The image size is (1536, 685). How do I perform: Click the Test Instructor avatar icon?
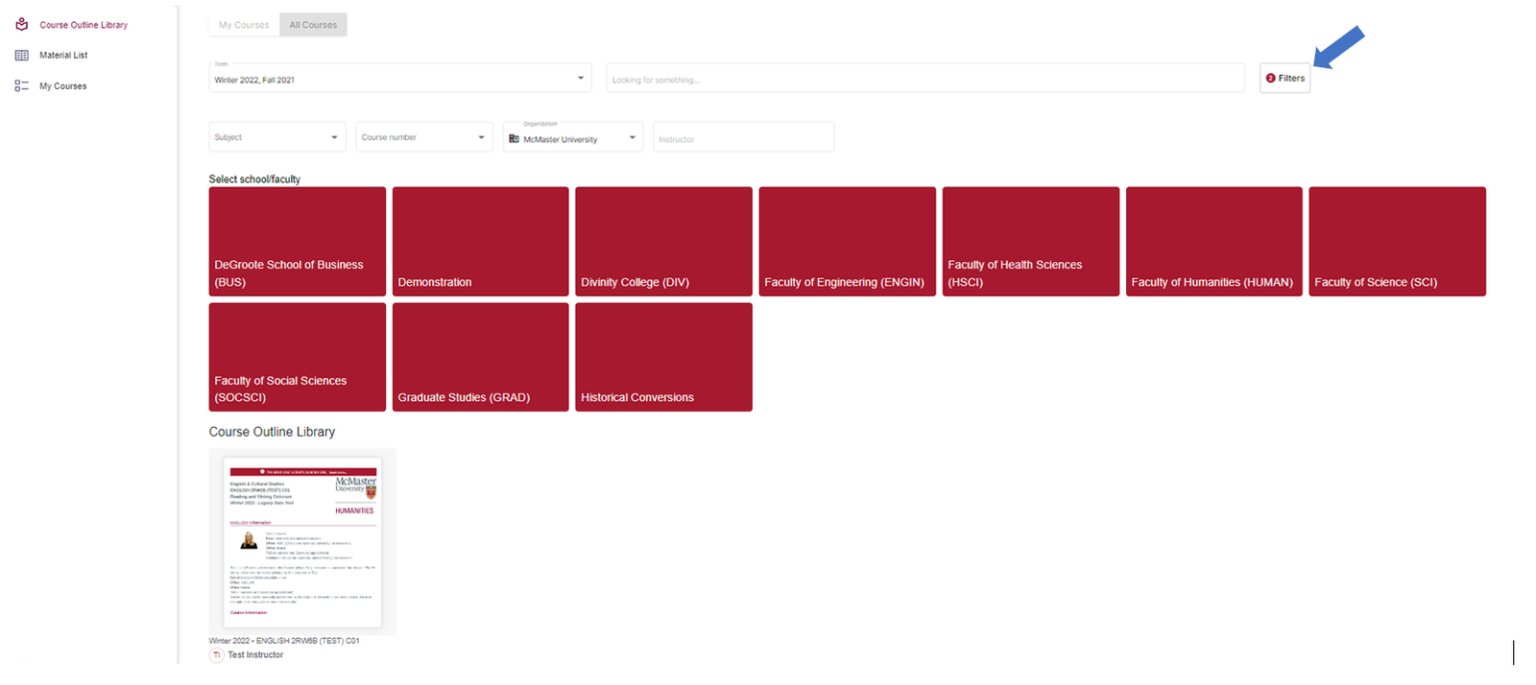(217, 655)
